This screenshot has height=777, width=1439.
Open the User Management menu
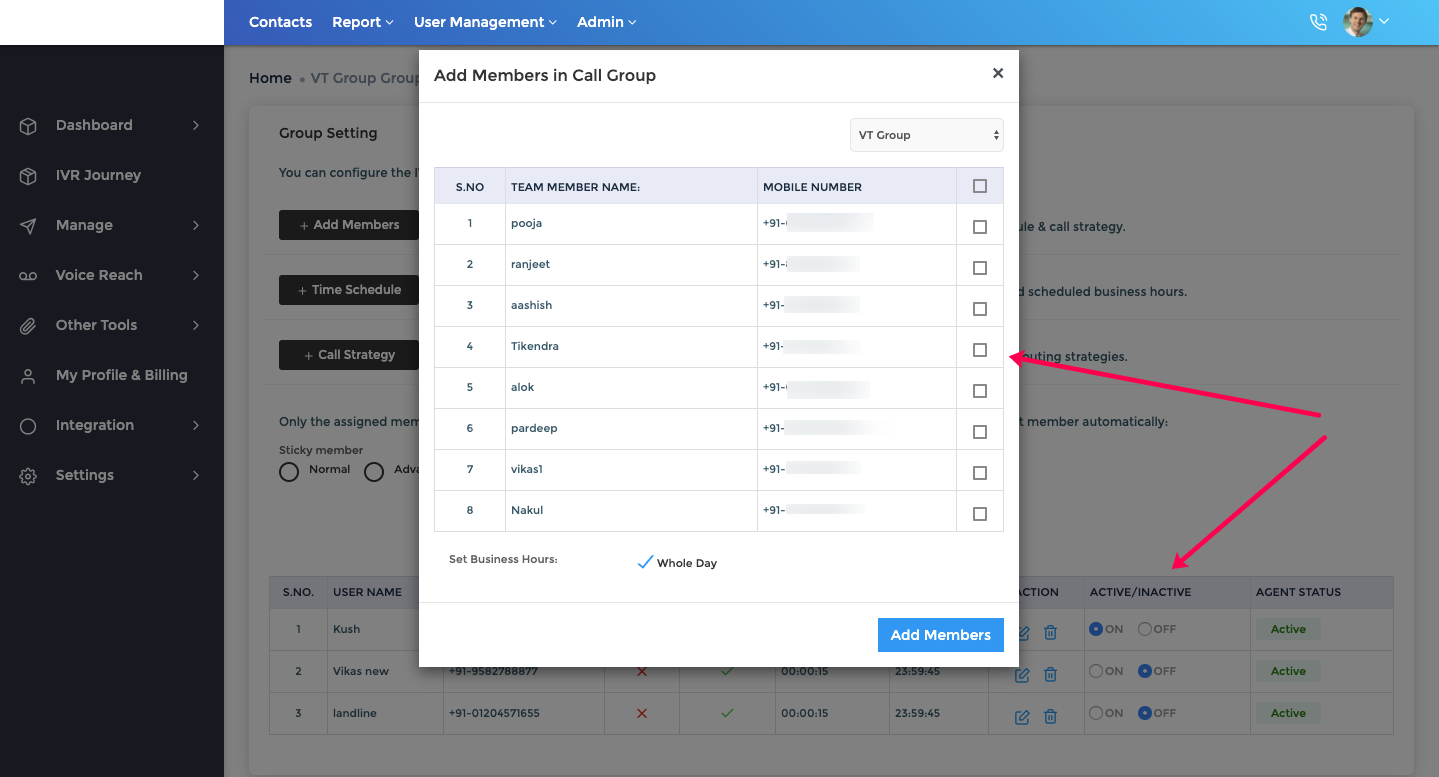tap(479, 21)
